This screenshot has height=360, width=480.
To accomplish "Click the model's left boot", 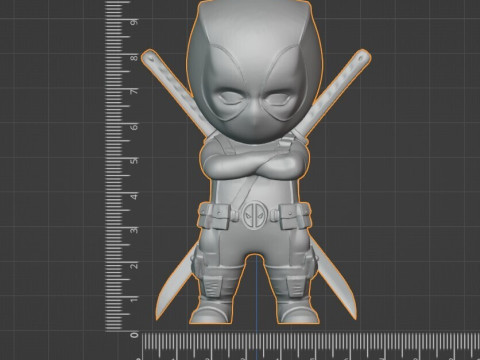I will click(x=212, y=313).
